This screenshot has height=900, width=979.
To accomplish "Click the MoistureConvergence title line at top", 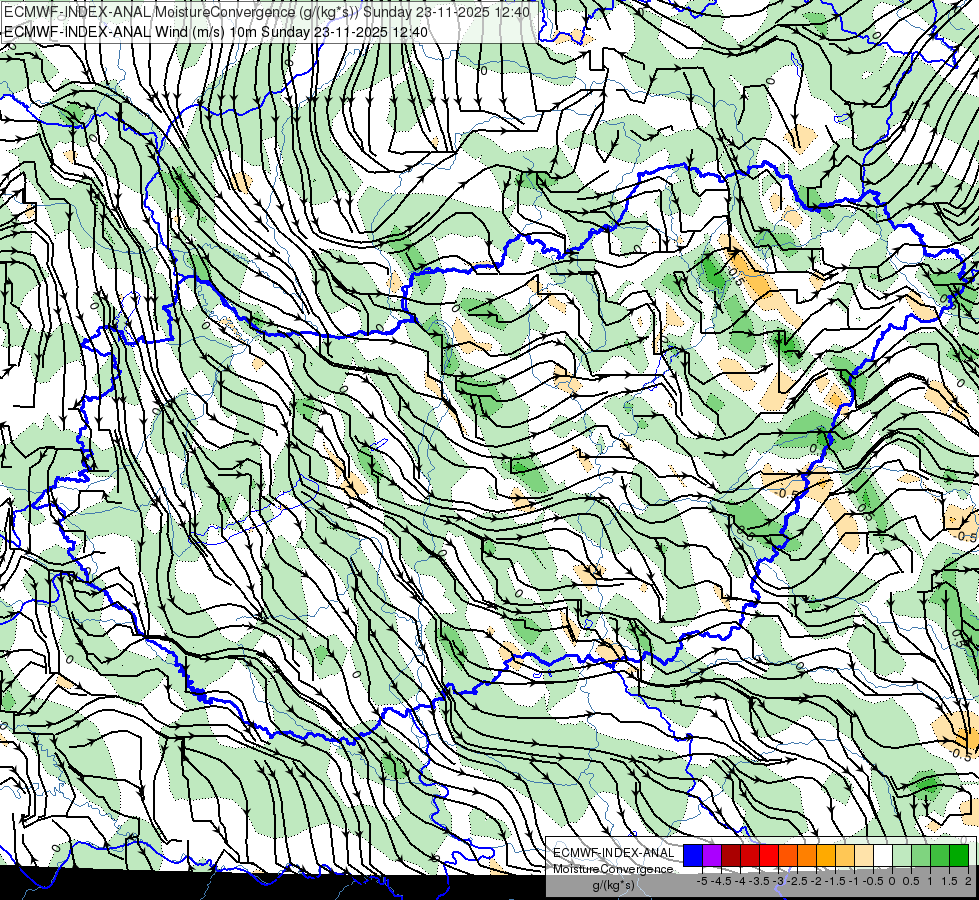I will (267, 12).
